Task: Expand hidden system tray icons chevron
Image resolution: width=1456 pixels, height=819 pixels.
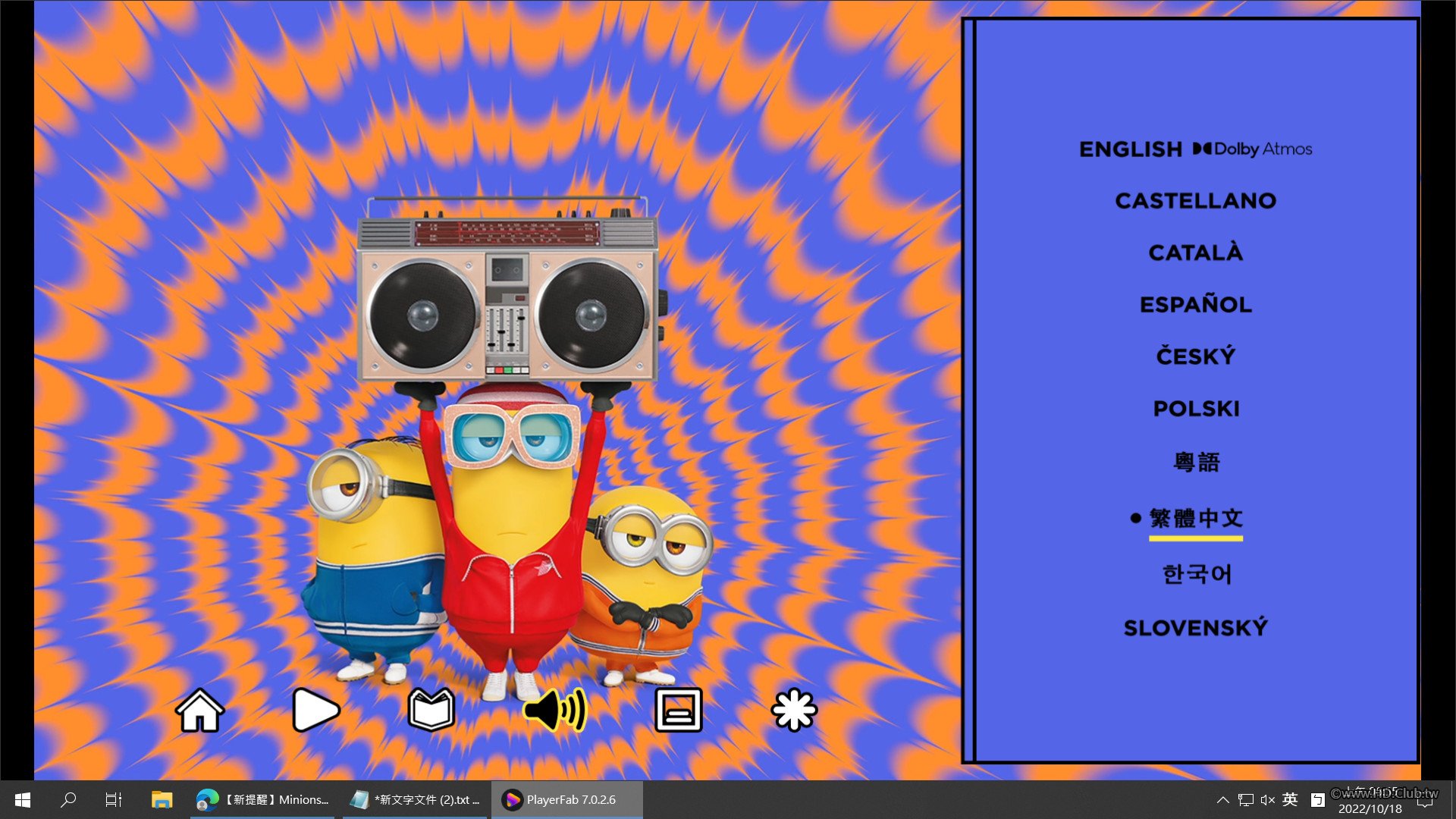Action: click(x=1222, y=799)
